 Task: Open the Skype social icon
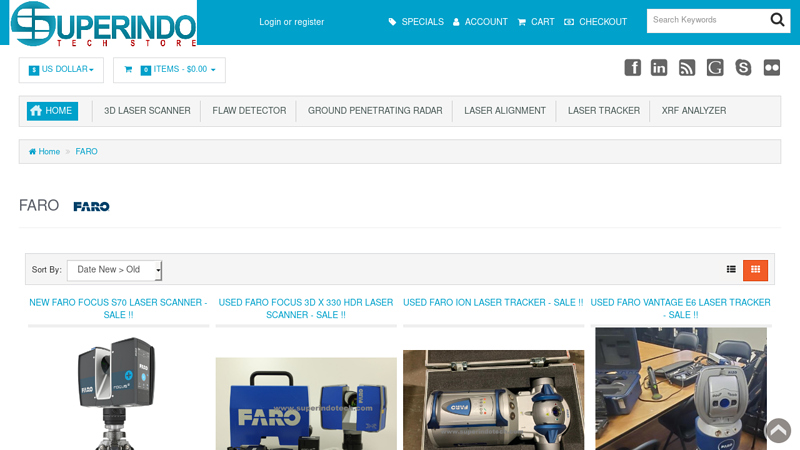click(x=743, y=67)
